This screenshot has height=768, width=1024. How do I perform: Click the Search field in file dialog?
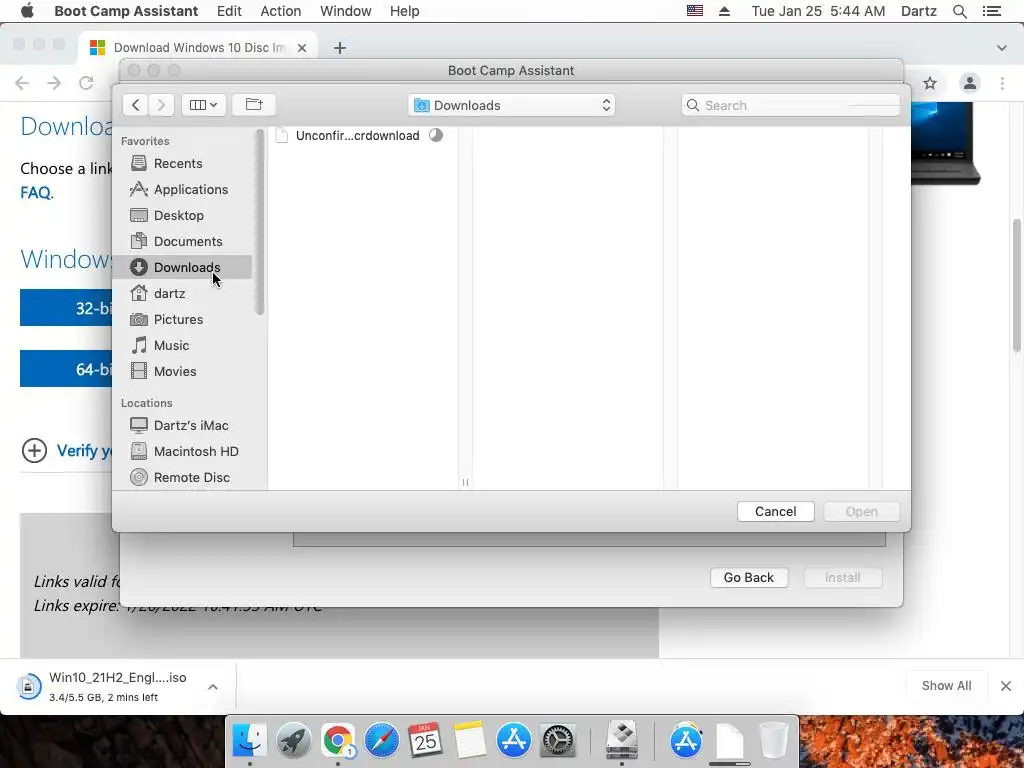(791, 105)
